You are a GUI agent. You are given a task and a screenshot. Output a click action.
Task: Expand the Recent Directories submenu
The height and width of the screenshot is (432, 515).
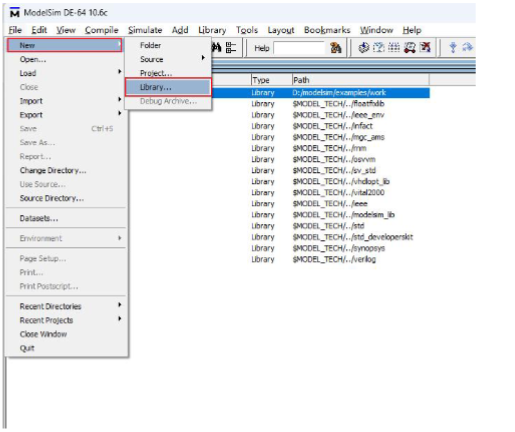pyautogui.click(x=66, y=306)
